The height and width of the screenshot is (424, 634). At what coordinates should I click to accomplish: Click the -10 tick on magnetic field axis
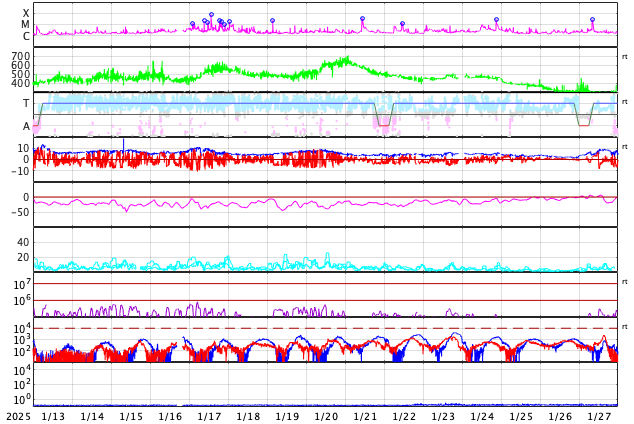click(x=20, y=171)
